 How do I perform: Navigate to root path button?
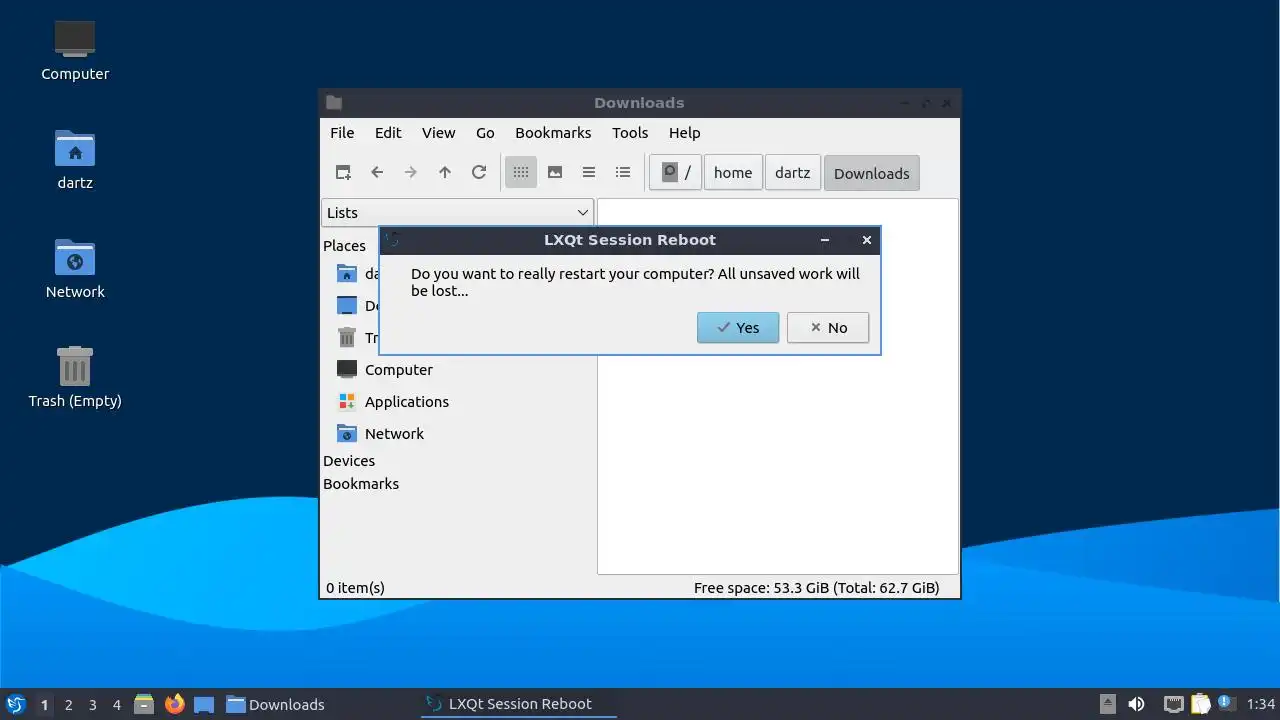click(676, 172)
